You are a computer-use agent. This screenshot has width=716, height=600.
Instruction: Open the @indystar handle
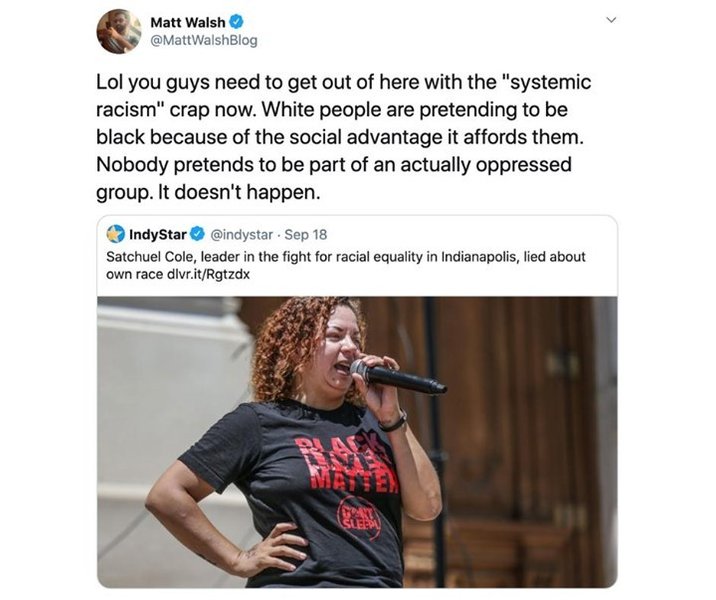(x=242, y=235)
